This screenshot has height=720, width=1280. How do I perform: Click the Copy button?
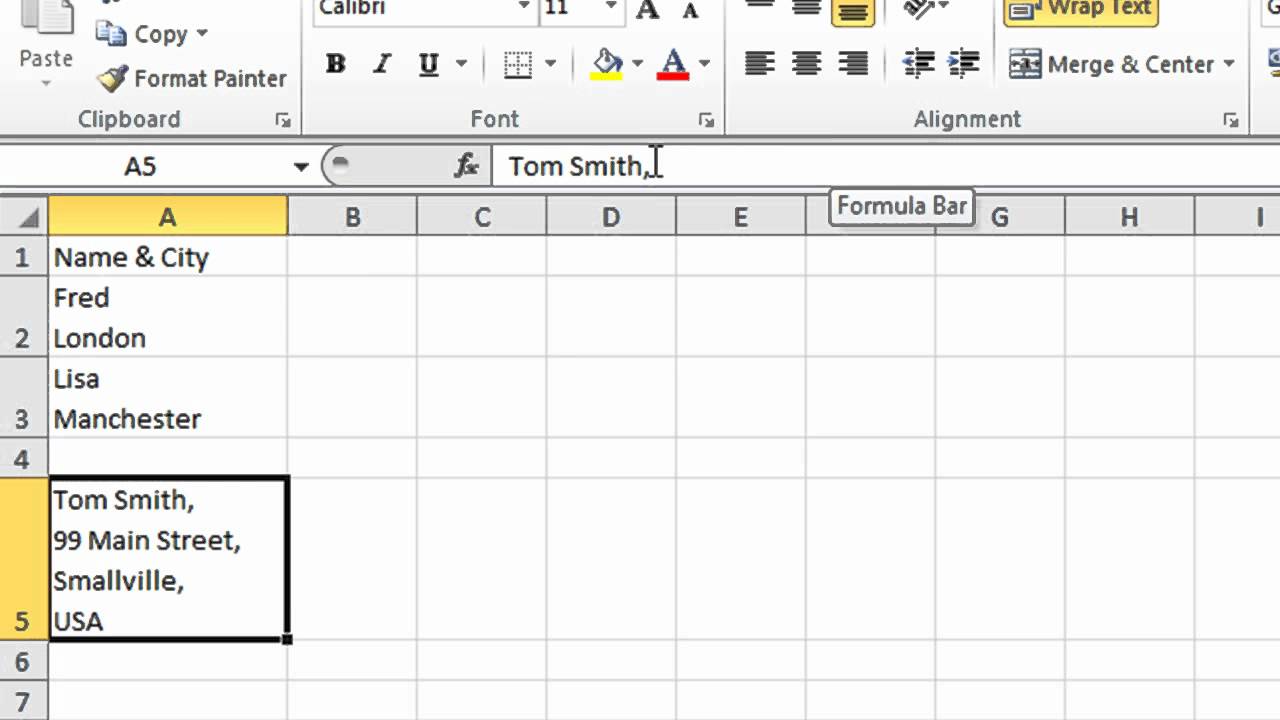pos(142,34)
